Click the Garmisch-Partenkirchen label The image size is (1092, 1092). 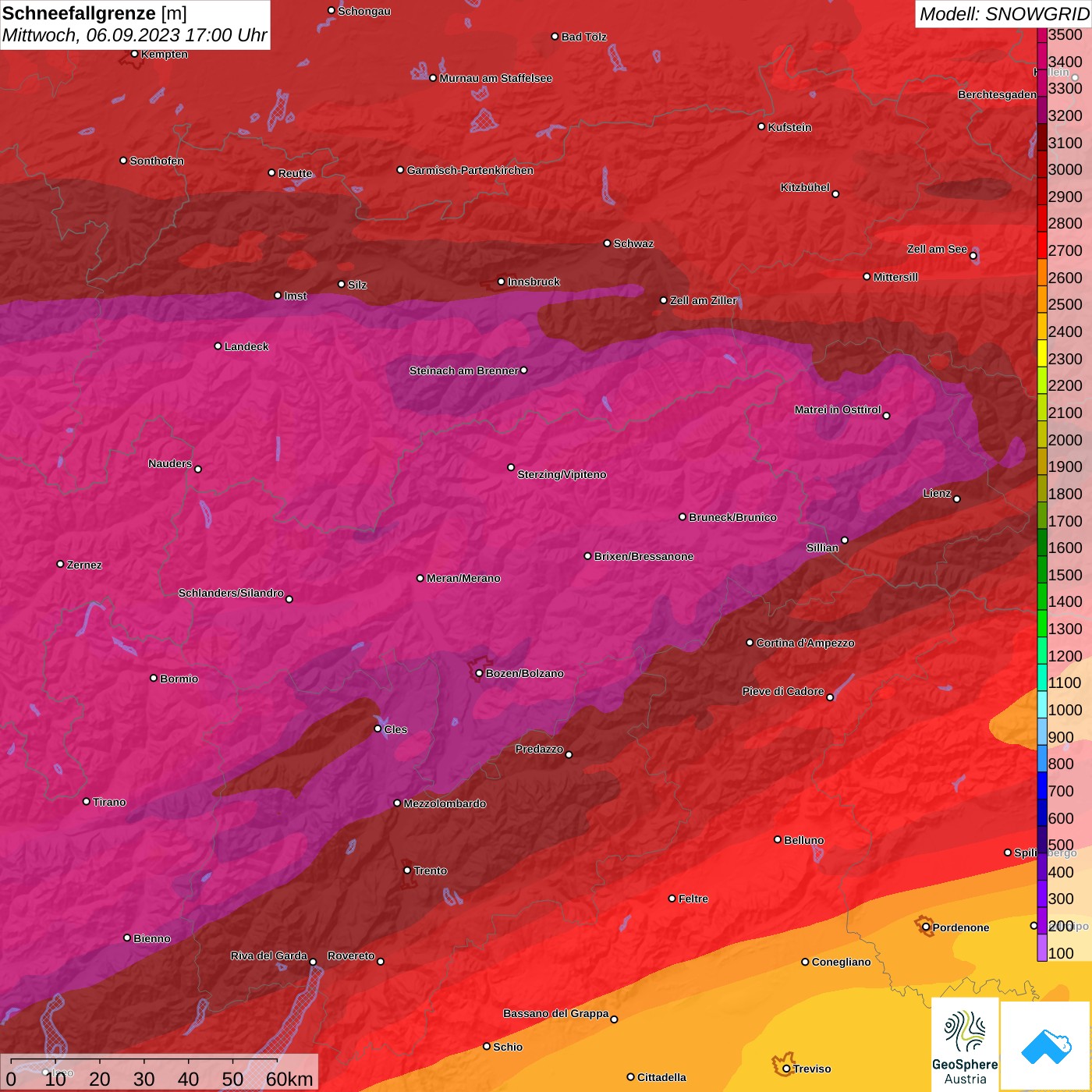coord(470,170)
